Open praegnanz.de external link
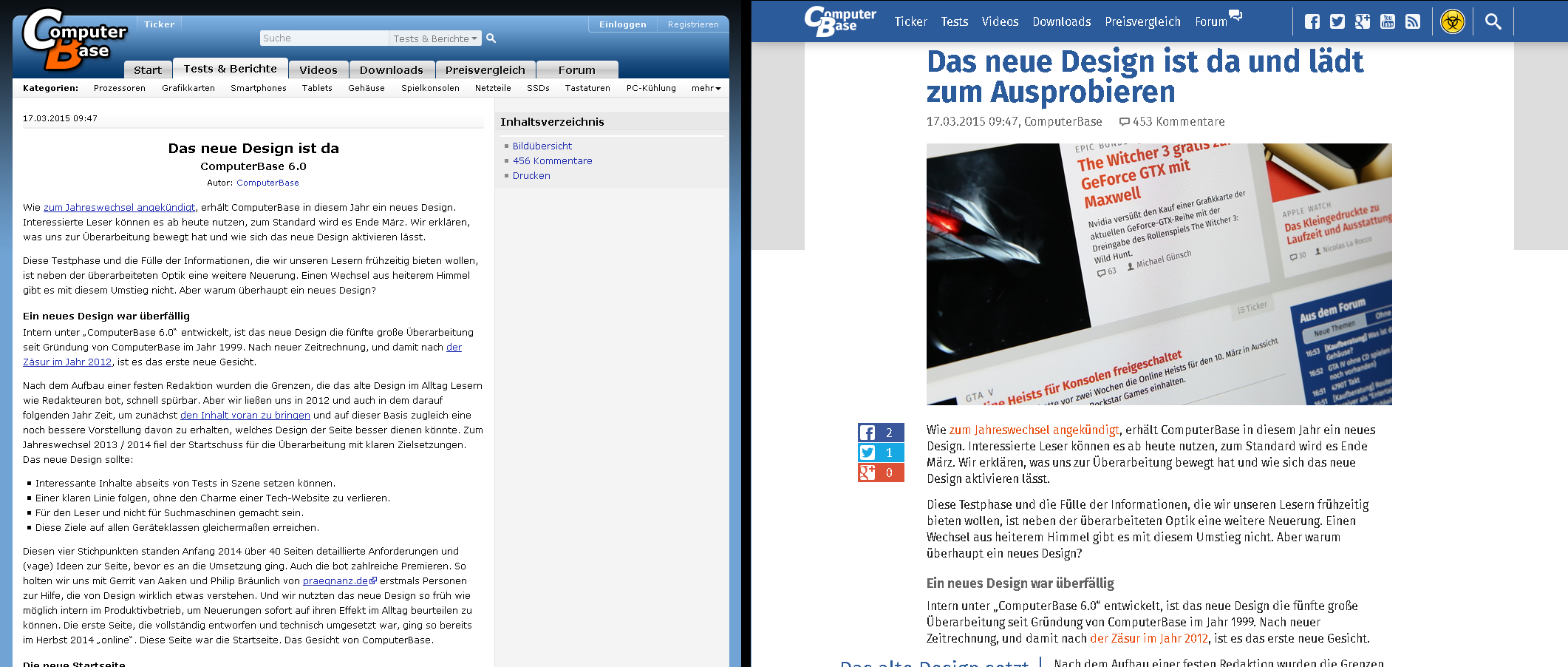This screenshot has width=1568, height=667. coord(339,581)
